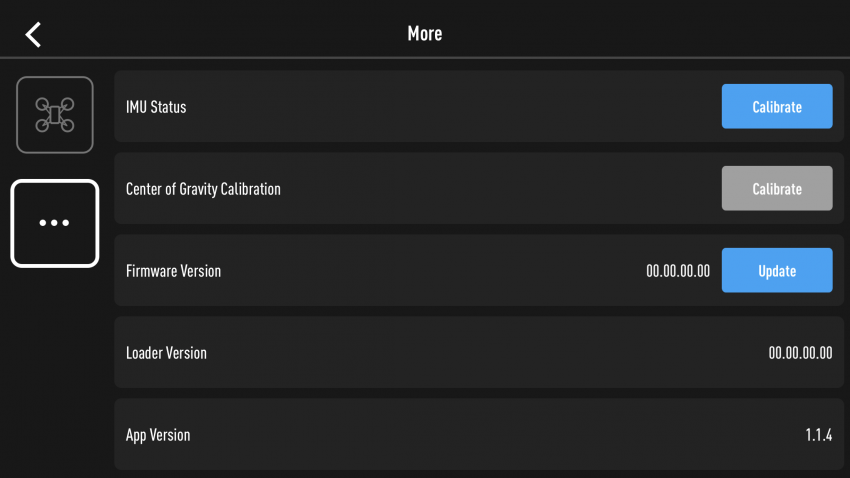
Task: Click empty area of the IMU Status row
Action: point(450,107)
